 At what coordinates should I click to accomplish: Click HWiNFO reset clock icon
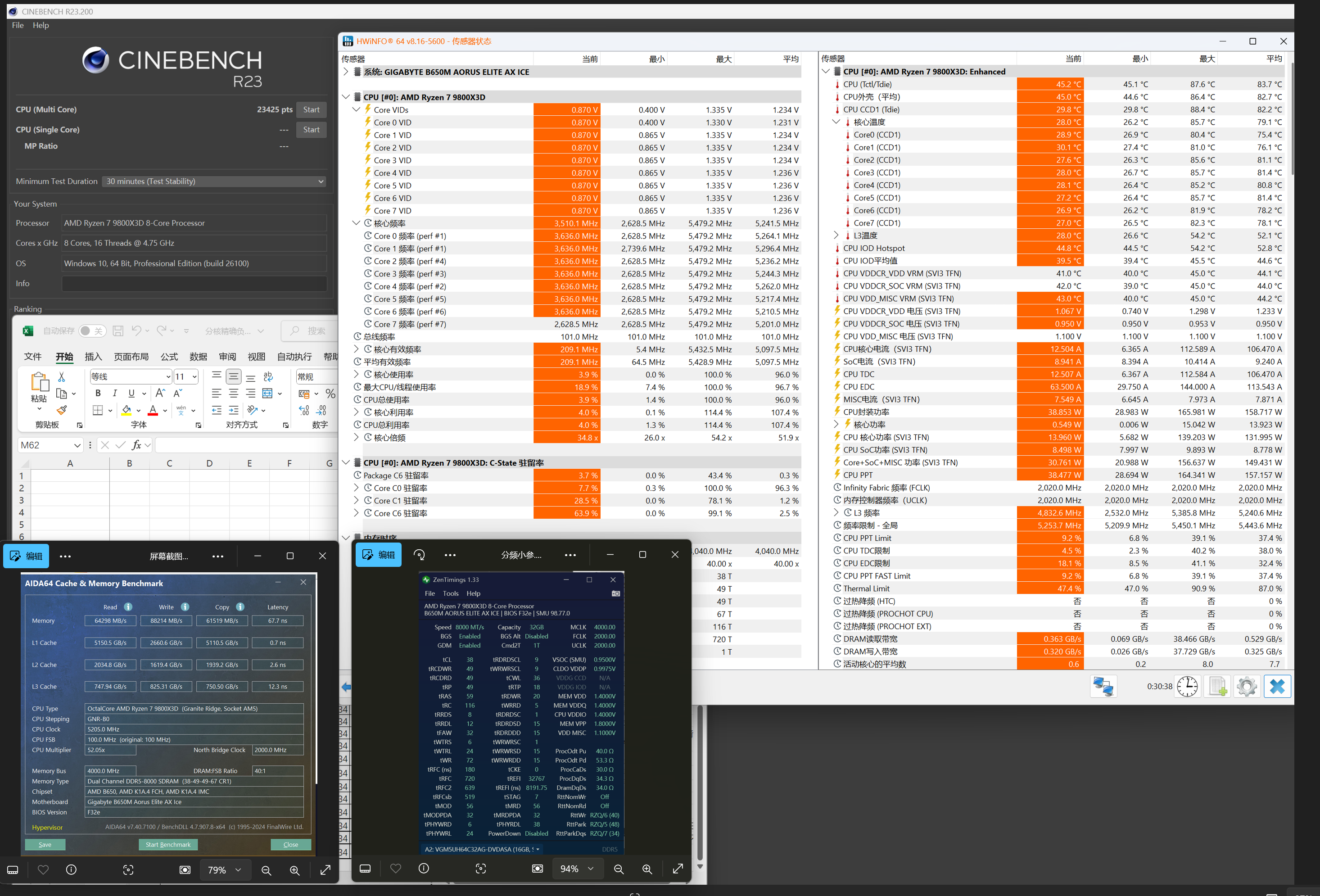click(1187, 686)
